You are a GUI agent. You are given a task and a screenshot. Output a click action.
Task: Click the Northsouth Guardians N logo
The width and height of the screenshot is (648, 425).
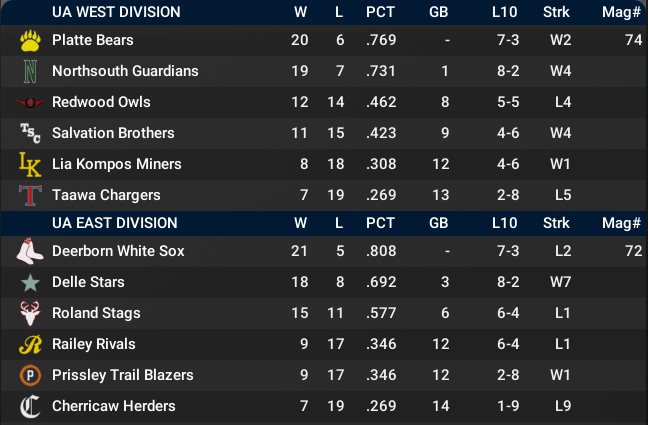tap(30, 72)
